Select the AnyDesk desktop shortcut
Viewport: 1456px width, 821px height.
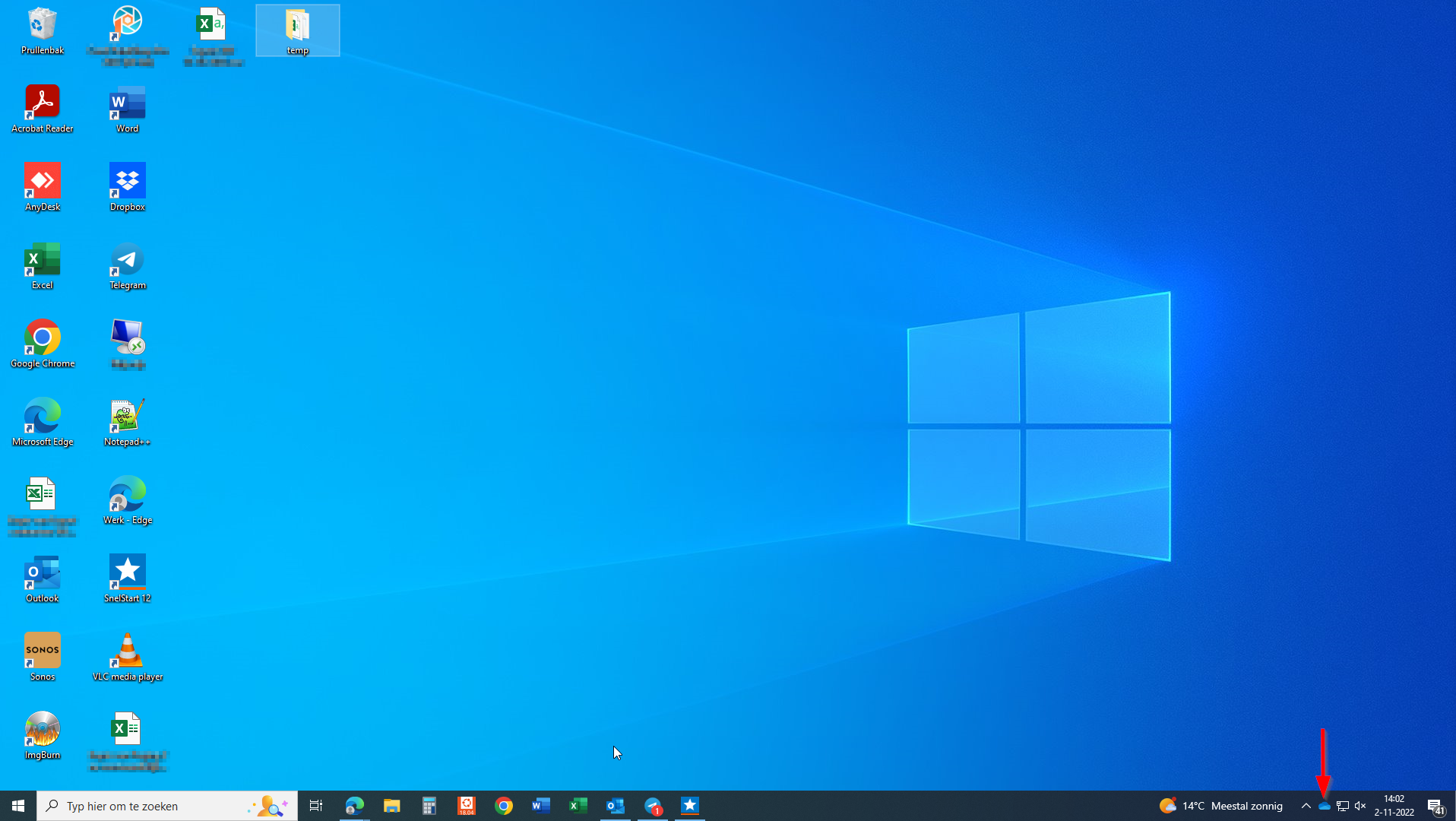coord(43,187)
